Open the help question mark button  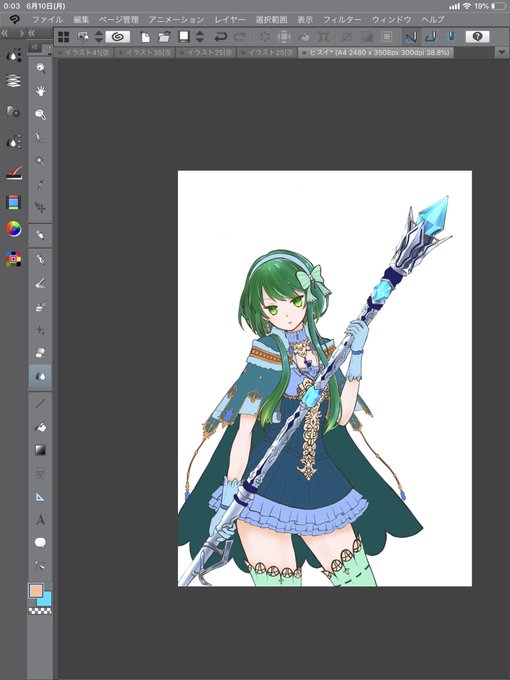[x=477, y=37]
